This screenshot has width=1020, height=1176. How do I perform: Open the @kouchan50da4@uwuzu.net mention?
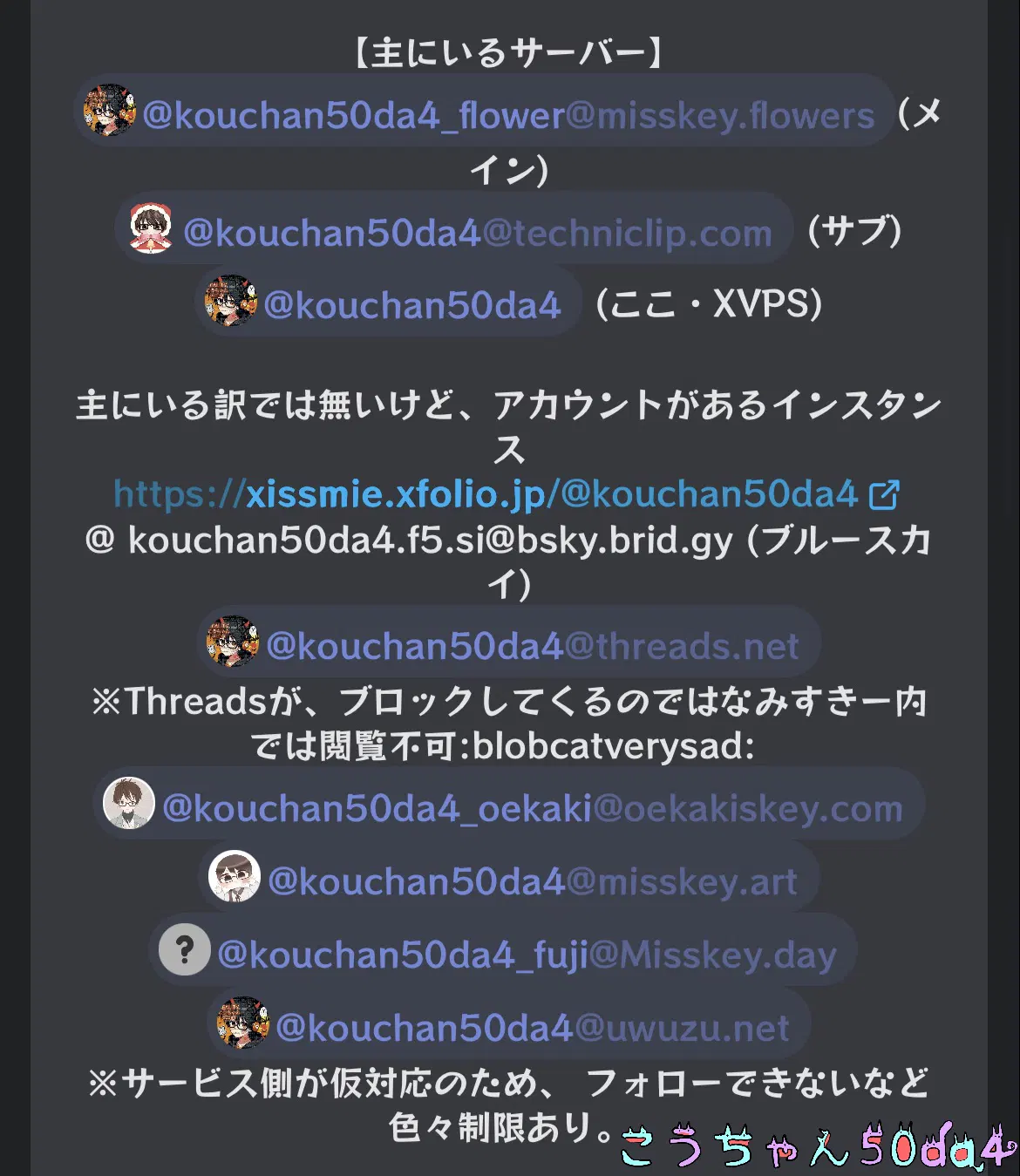pos(509,1023)
